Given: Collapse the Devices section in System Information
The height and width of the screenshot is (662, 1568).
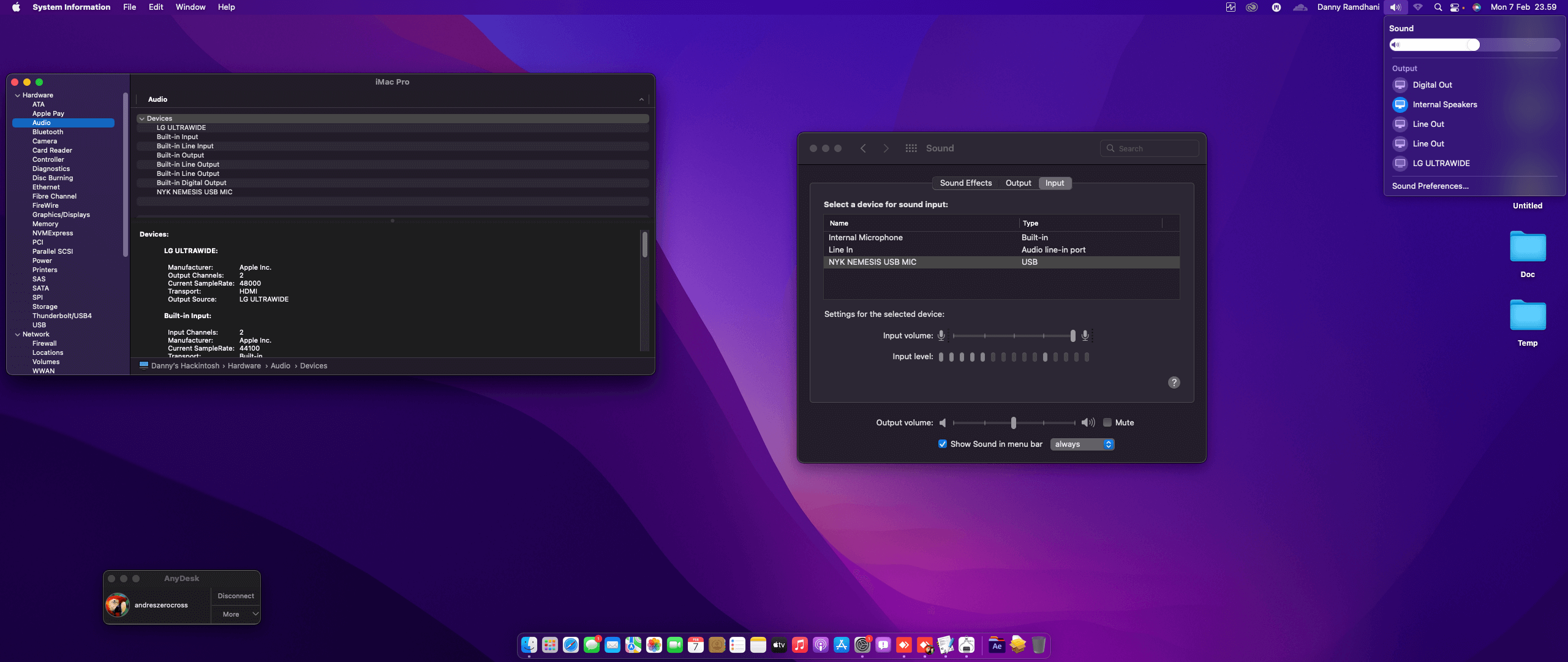Looking at the screenshot, I should [142, 118].
